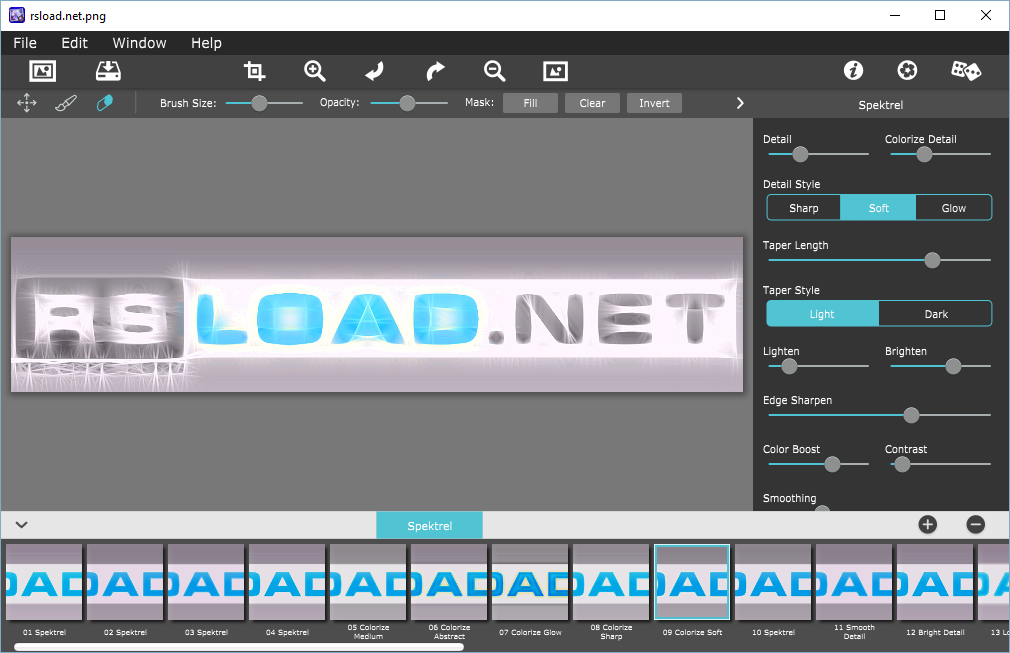Redo the change arrow
Screen dimensions: 1010x653
tap(435, 71)
